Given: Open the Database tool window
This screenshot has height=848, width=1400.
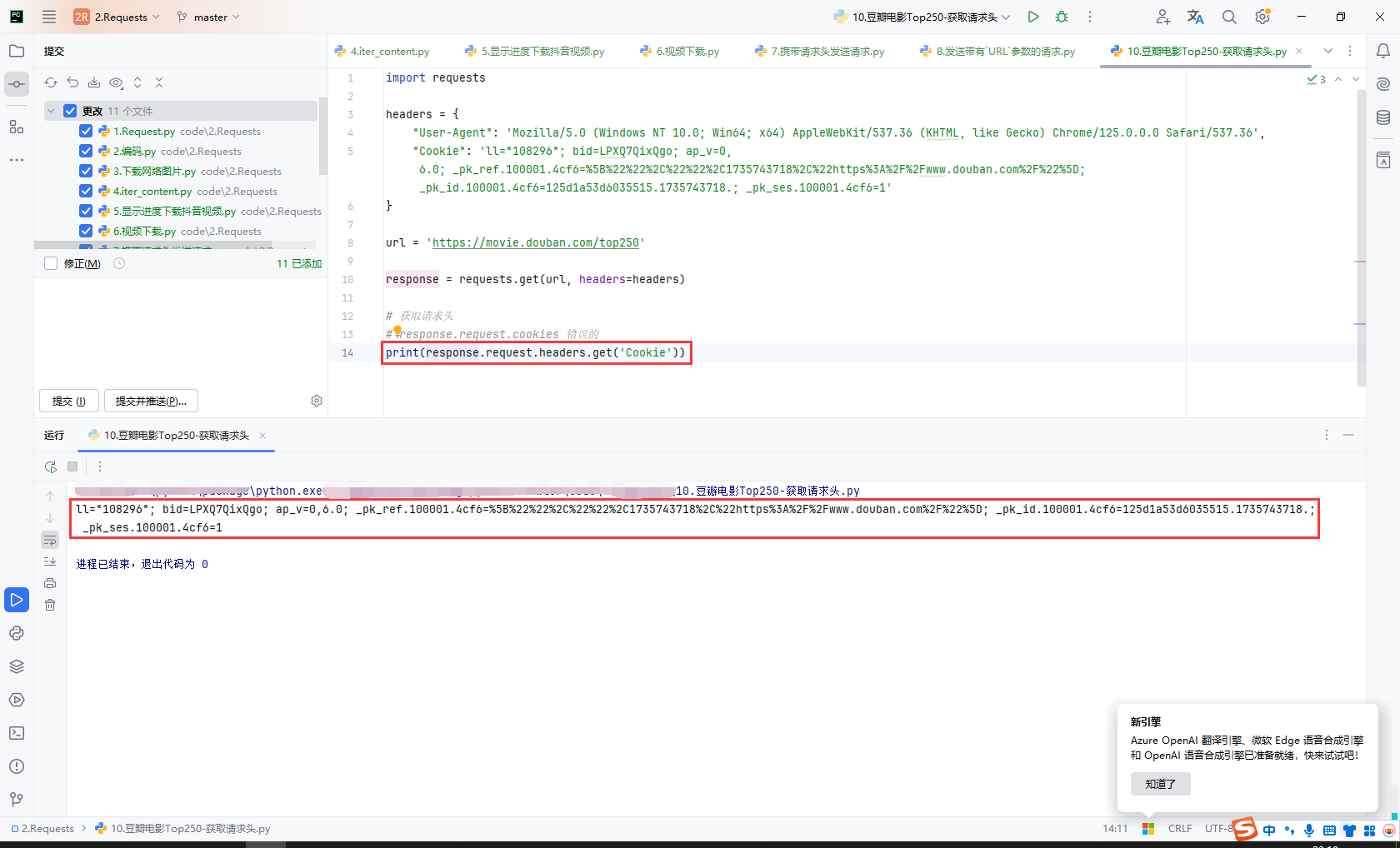Looking at the screenshot, I should coord(1383,117).
